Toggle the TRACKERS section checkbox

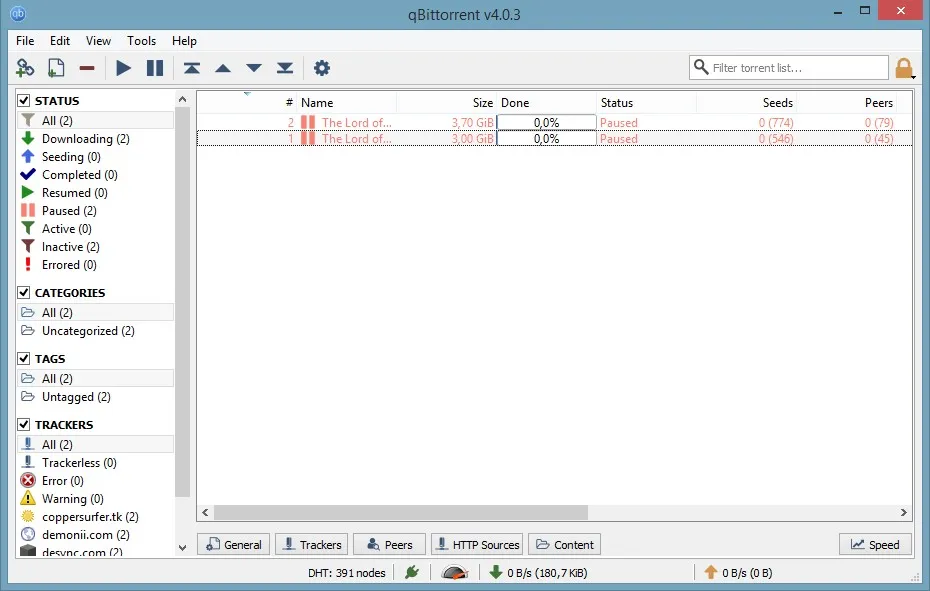coord(24,424)
